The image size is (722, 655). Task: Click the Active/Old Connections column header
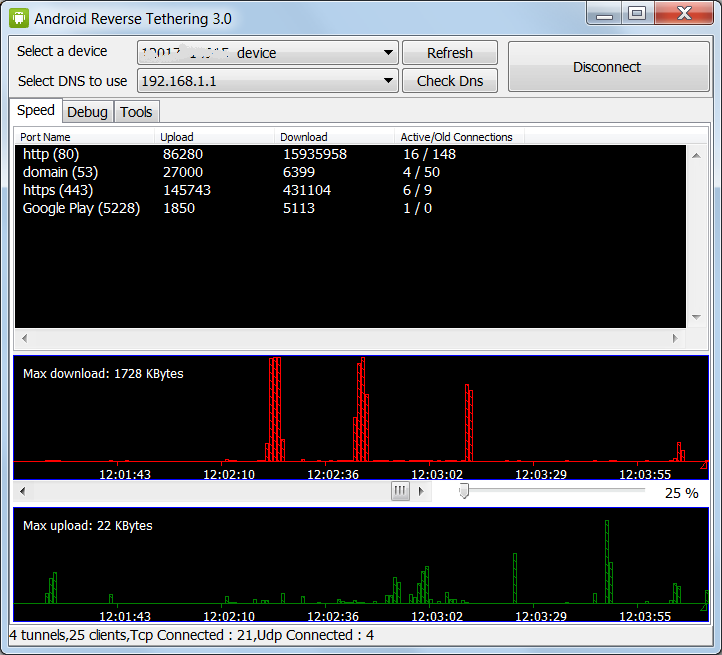(x=459, y=137)
